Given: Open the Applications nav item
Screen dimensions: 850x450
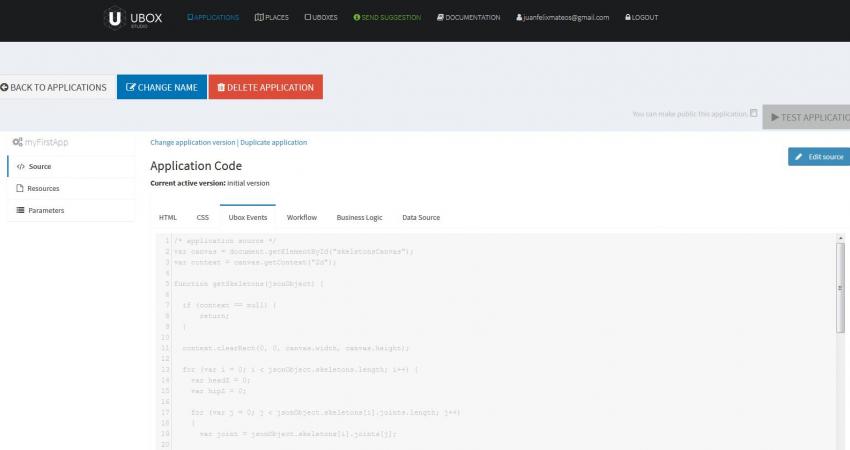Looking at the screenshot, I should pos(213,17).
